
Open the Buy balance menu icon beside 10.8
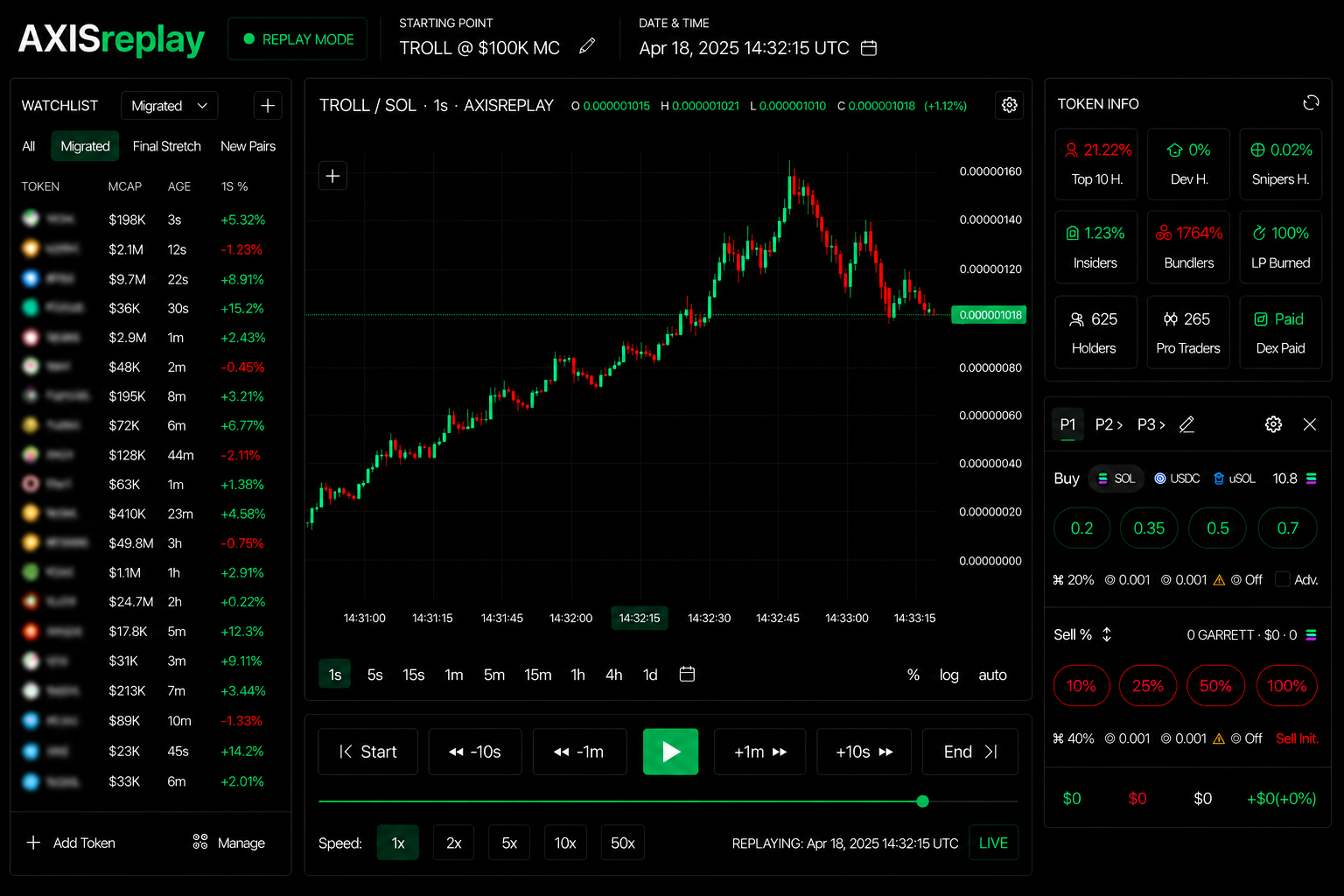click(1311, 479)
